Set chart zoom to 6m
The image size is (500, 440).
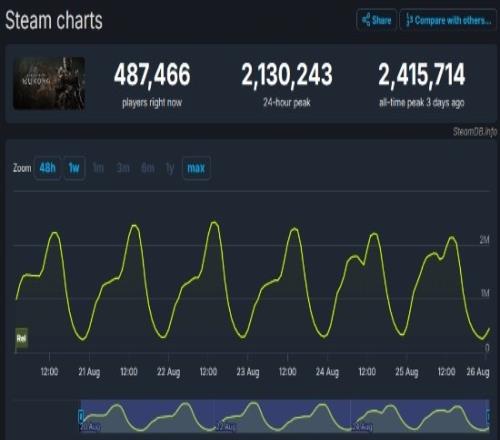(x=148, y=168)
